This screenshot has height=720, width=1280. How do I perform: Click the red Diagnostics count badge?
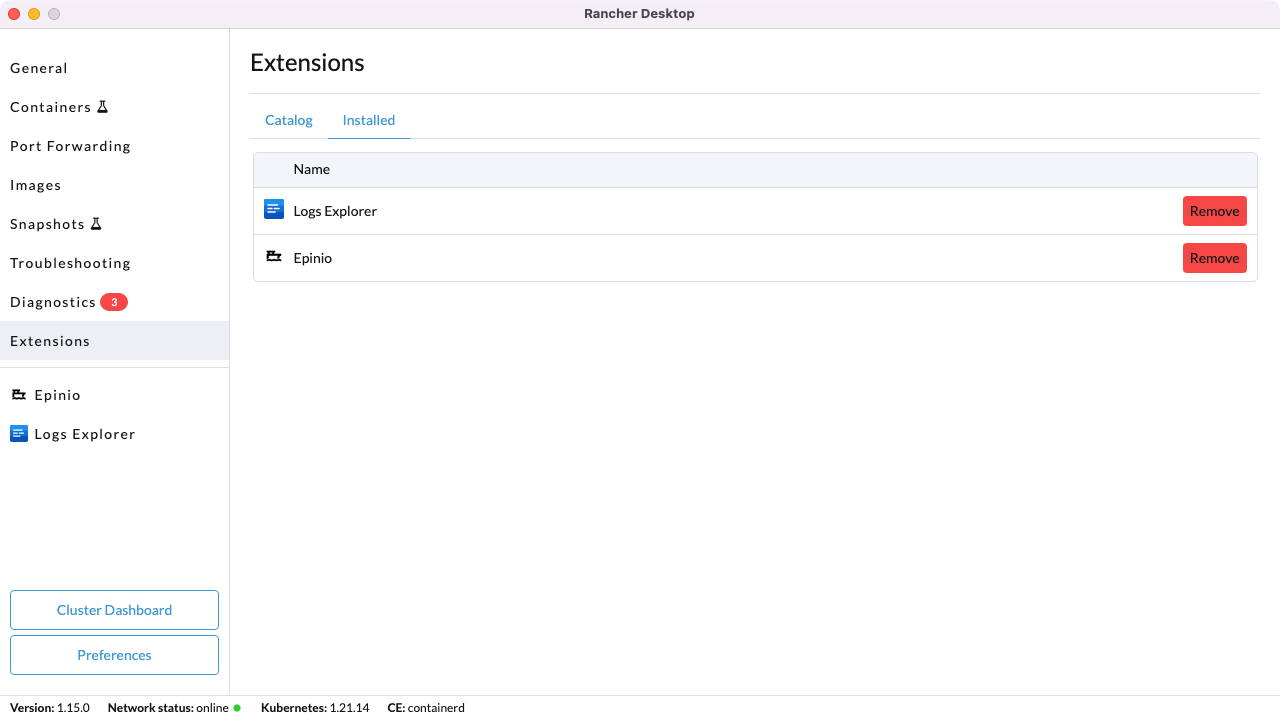pyautogui.click(x=115, y=301)
